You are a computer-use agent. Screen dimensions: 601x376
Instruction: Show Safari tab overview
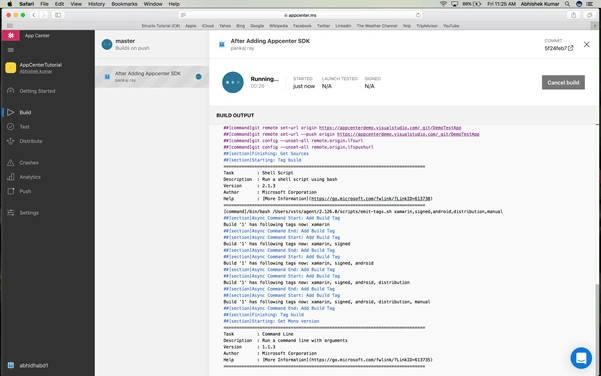589,15
